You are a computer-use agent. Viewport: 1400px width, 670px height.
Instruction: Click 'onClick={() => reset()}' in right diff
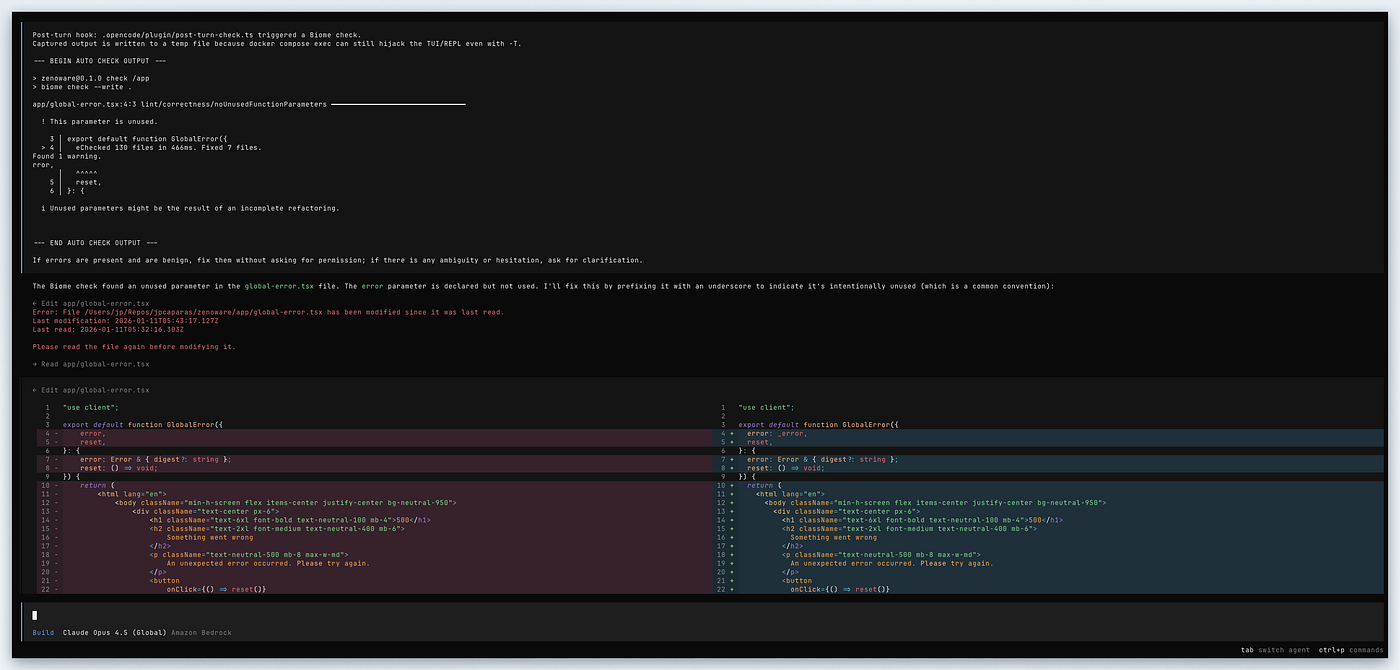(839, 589)
